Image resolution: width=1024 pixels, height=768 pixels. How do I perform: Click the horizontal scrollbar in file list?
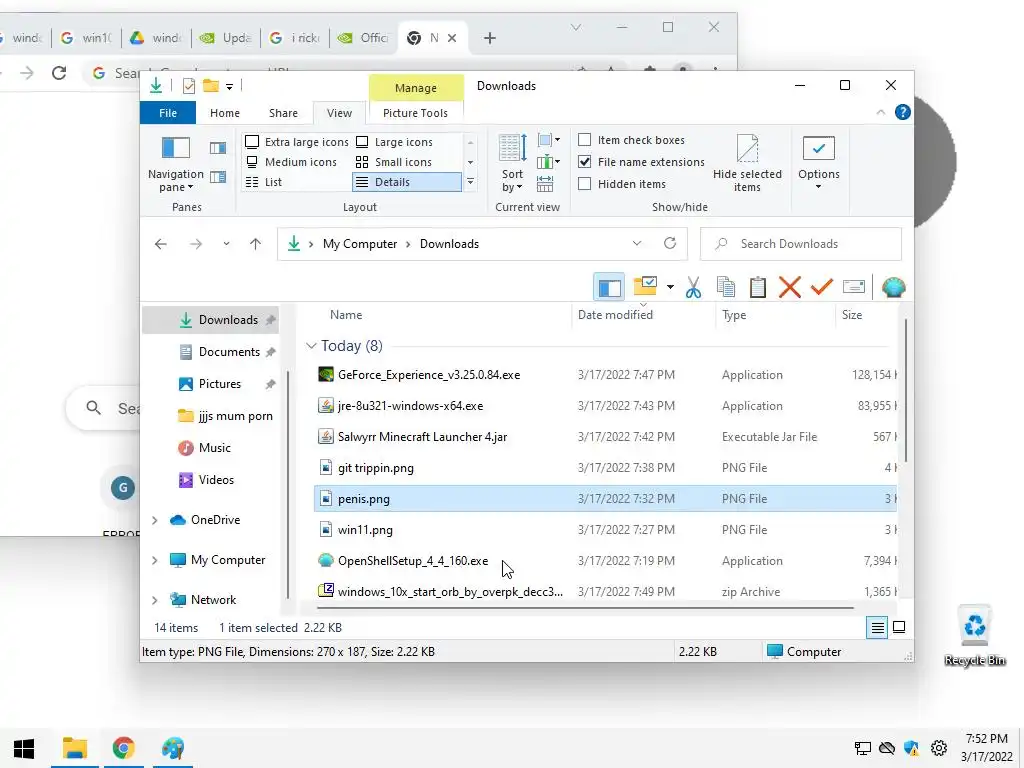click(585, 608)
